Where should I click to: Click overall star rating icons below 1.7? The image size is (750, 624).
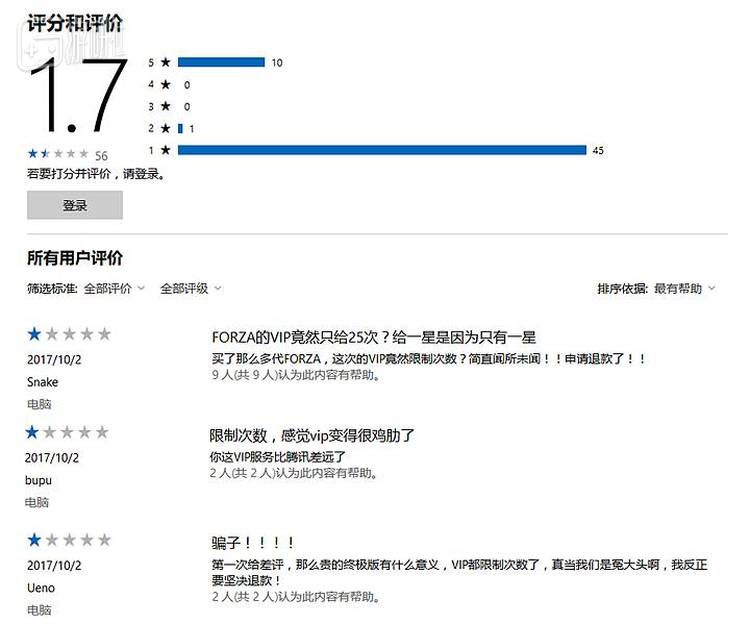(x=58, y=154)
